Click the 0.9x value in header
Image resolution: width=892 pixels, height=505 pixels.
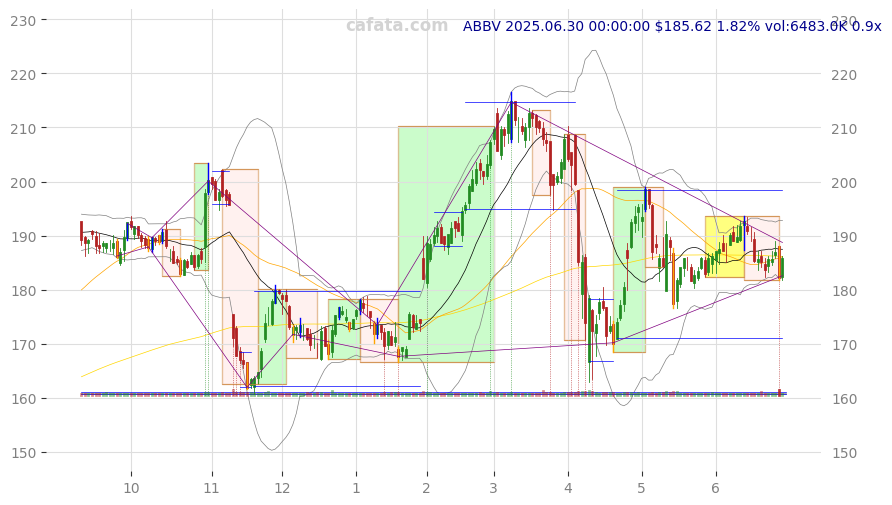tap(866, 26)
